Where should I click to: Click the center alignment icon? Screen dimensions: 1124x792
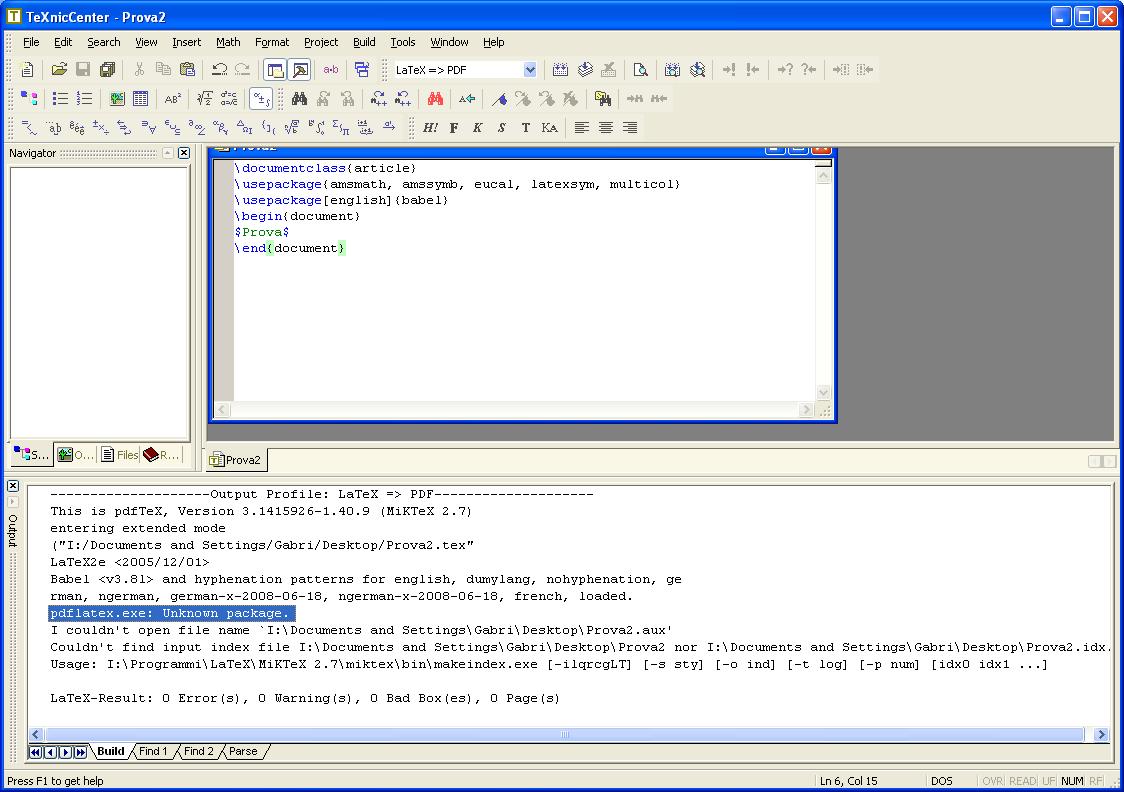[x=606, y=128]
